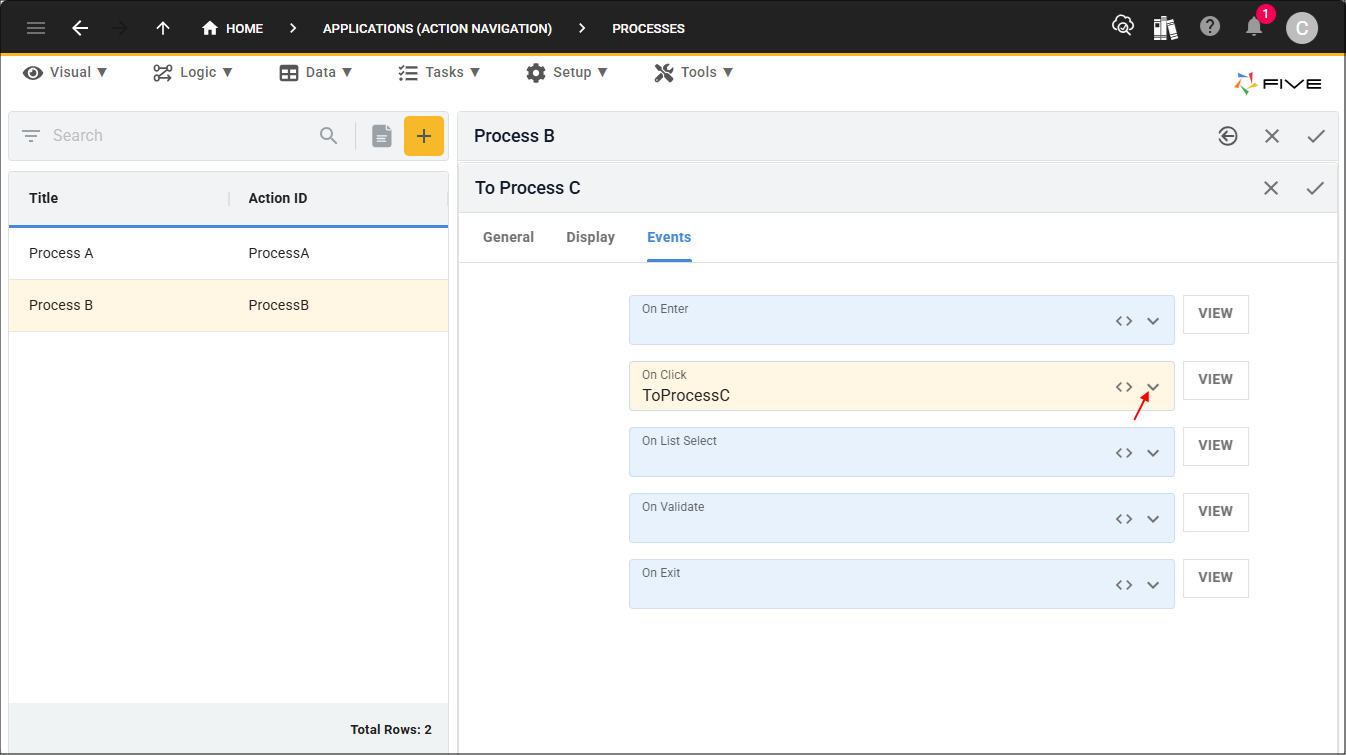Click VIEW button for On Click

click(x=1216, y=380)
